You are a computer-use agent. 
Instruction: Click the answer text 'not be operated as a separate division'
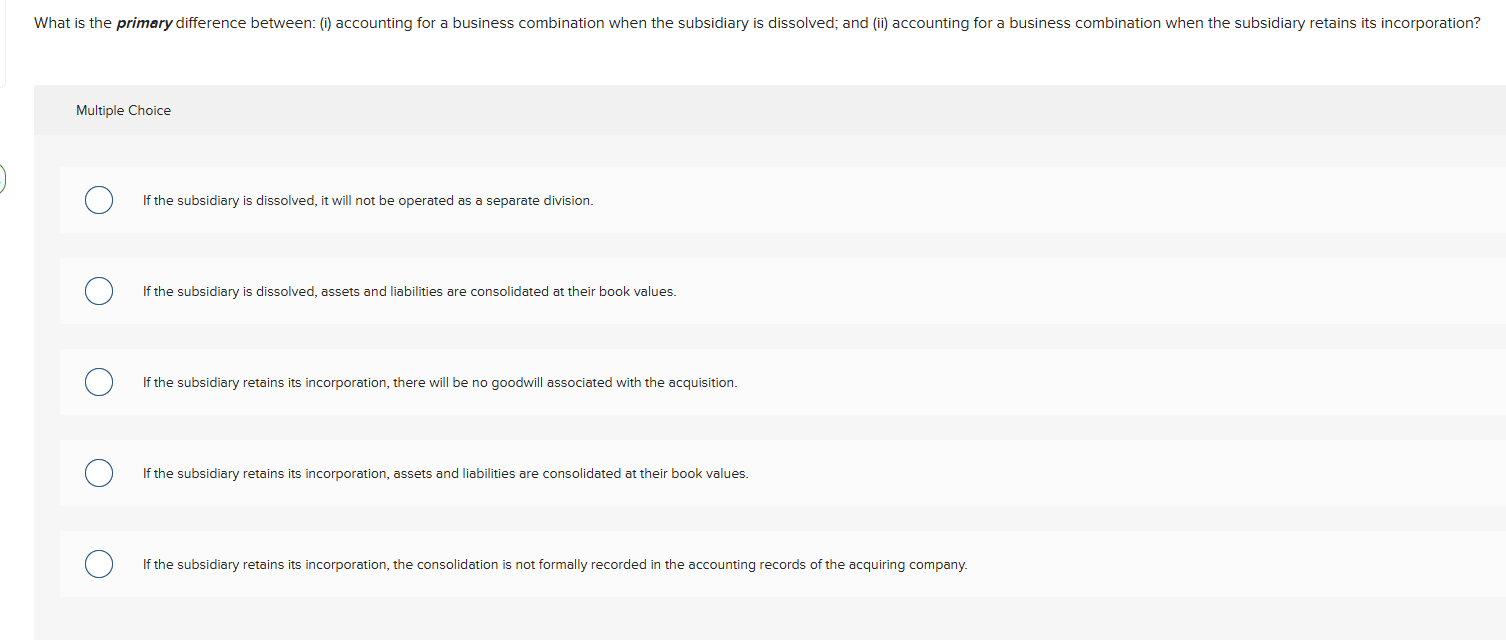pyautogui.click(x=368, y=200)
